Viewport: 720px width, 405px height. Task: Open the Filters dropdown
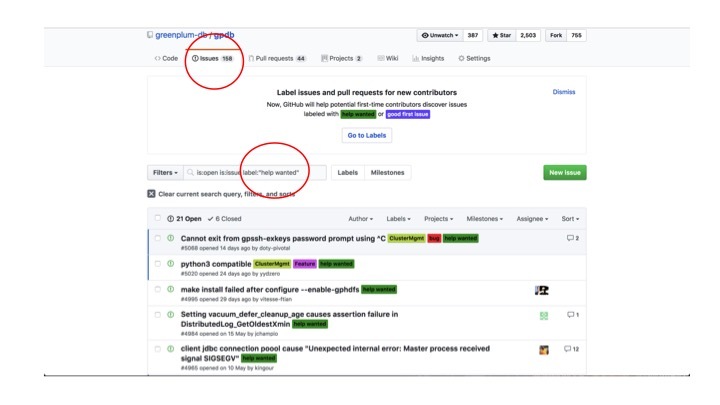pyautogui.click(x=165, y=173)
